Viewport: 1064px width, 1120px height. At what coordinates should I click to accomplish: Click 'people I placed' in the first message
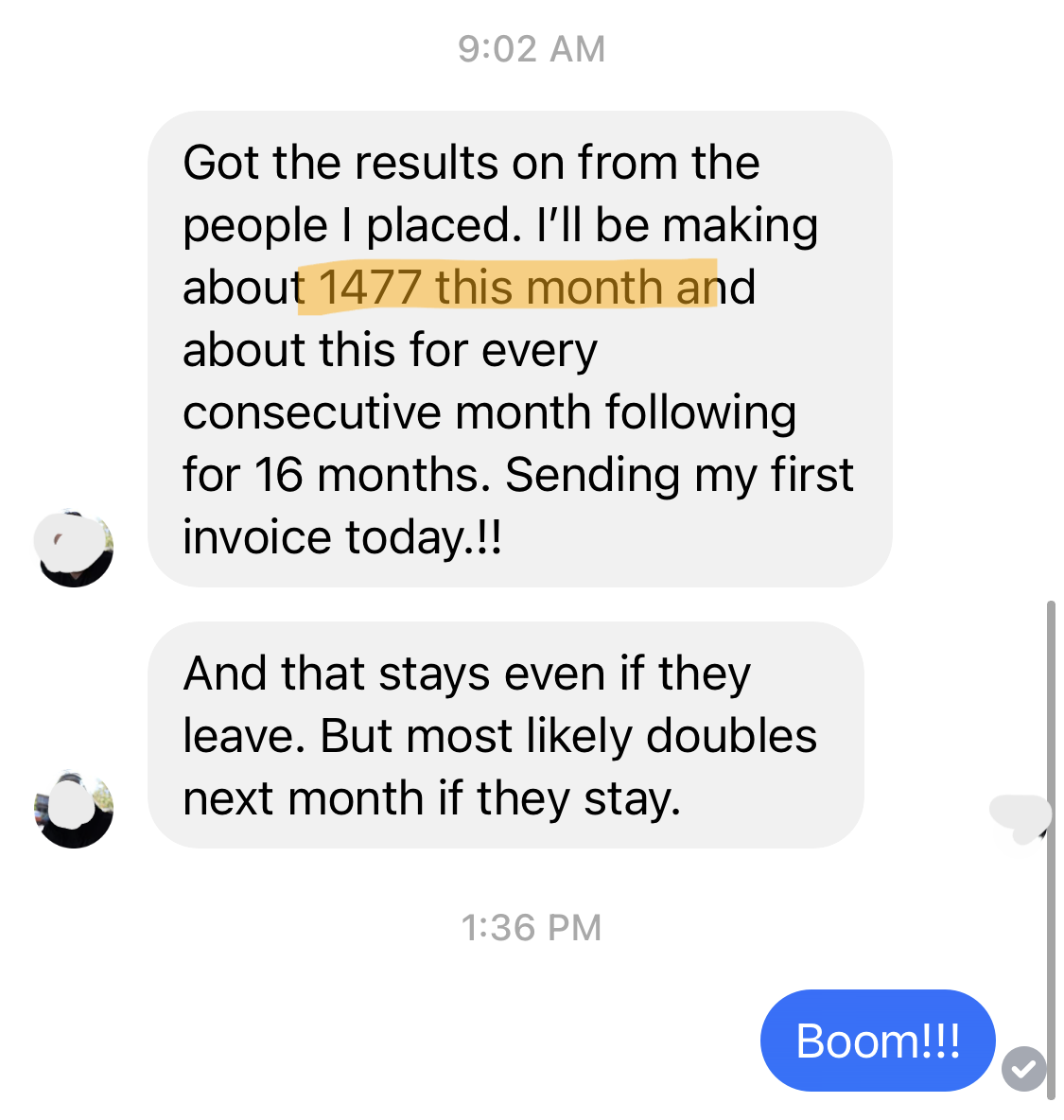tap(352, 226)
